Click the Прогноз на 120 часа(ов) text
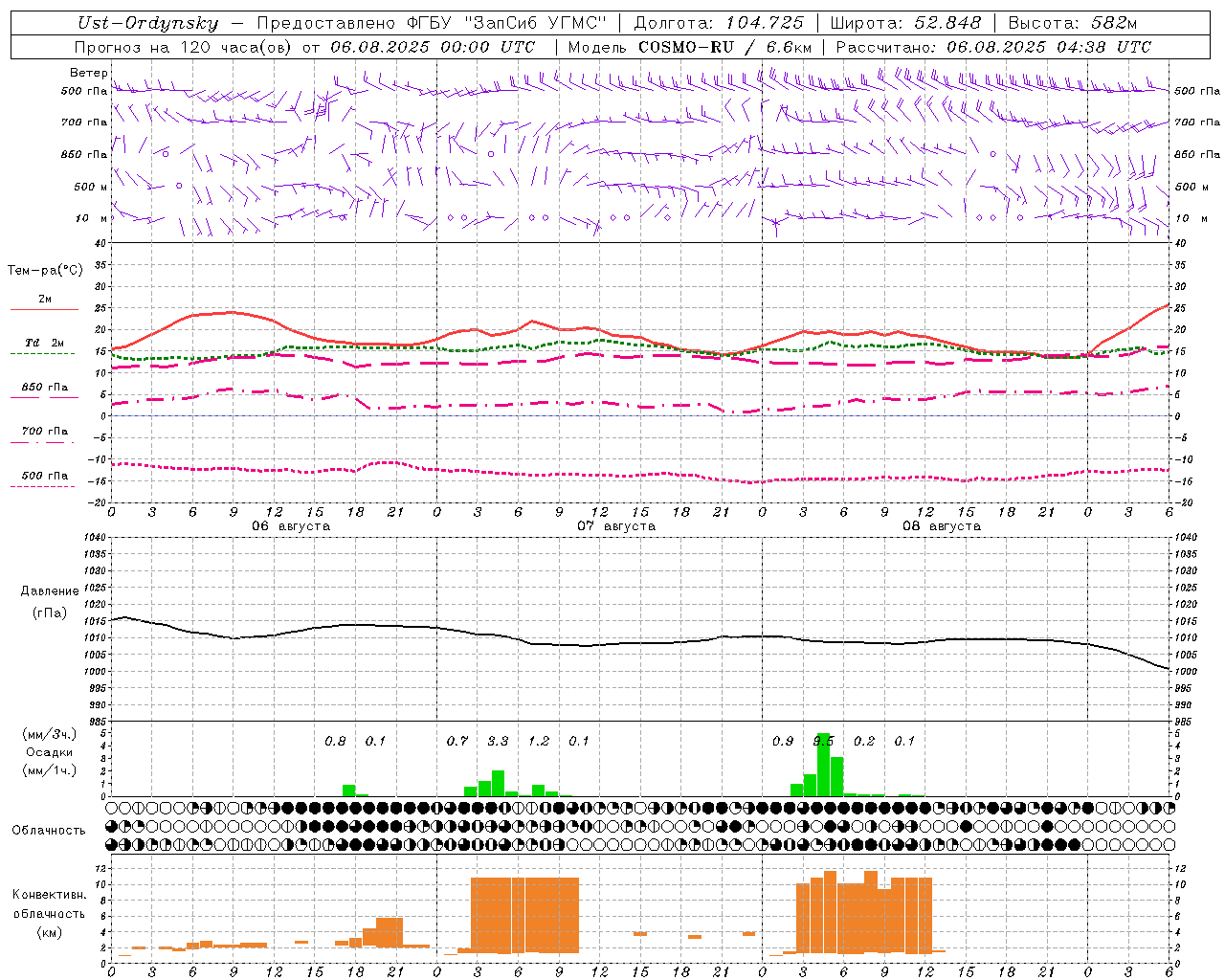The height and width of the screenshot is (980, 1225). pyautogui.click(x=185, y=47)
